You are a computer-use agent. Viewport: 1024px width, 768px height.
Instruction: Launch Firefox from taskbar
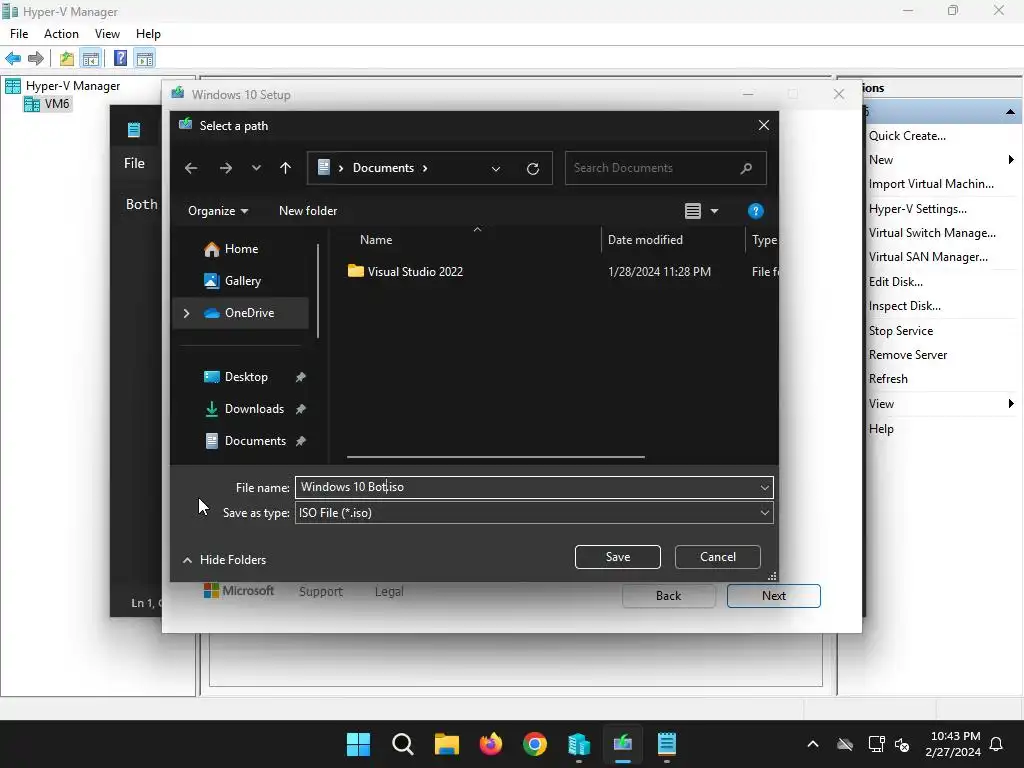point(490,744)
